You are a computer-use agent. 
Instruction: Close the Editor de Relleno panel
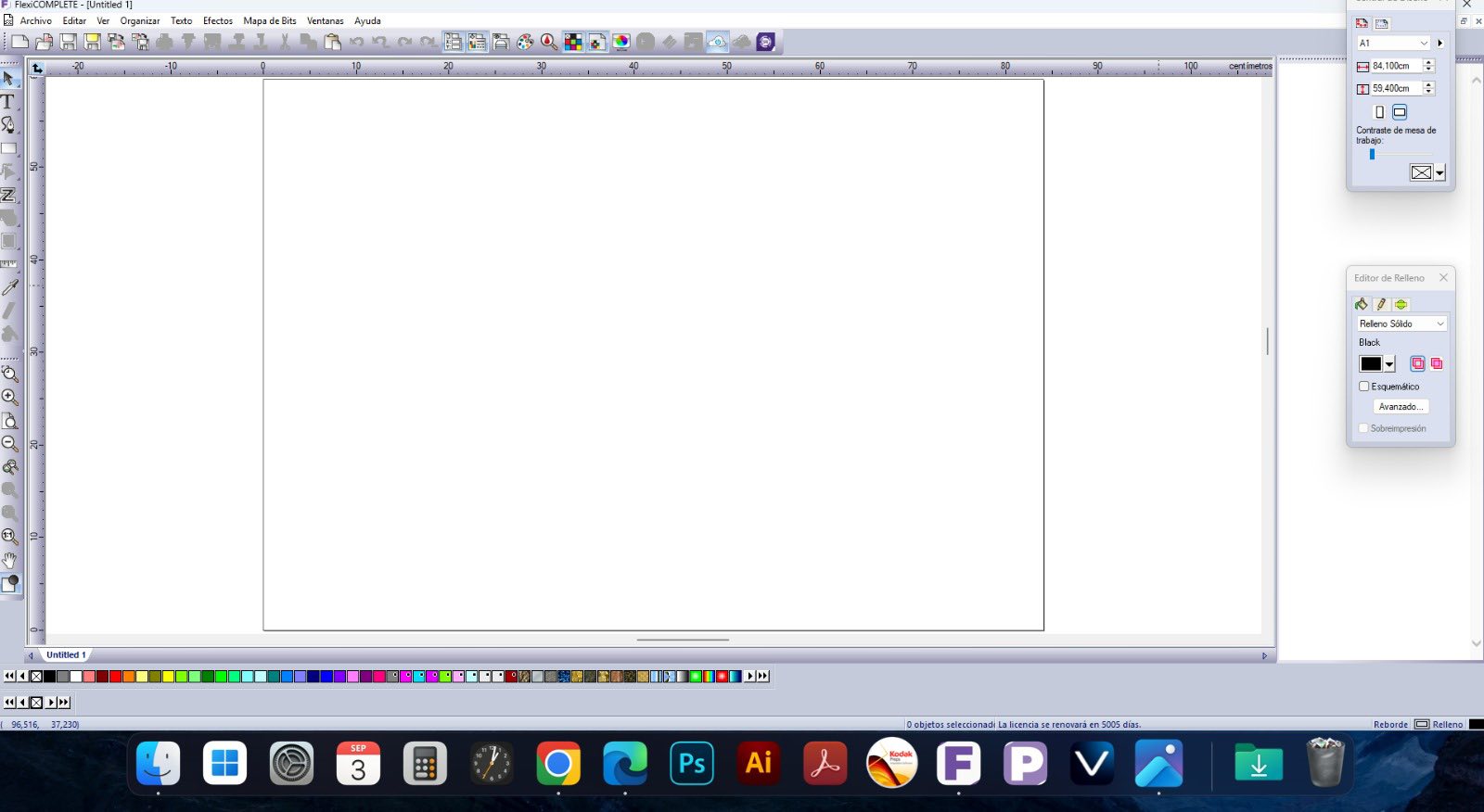(1443, 278)
